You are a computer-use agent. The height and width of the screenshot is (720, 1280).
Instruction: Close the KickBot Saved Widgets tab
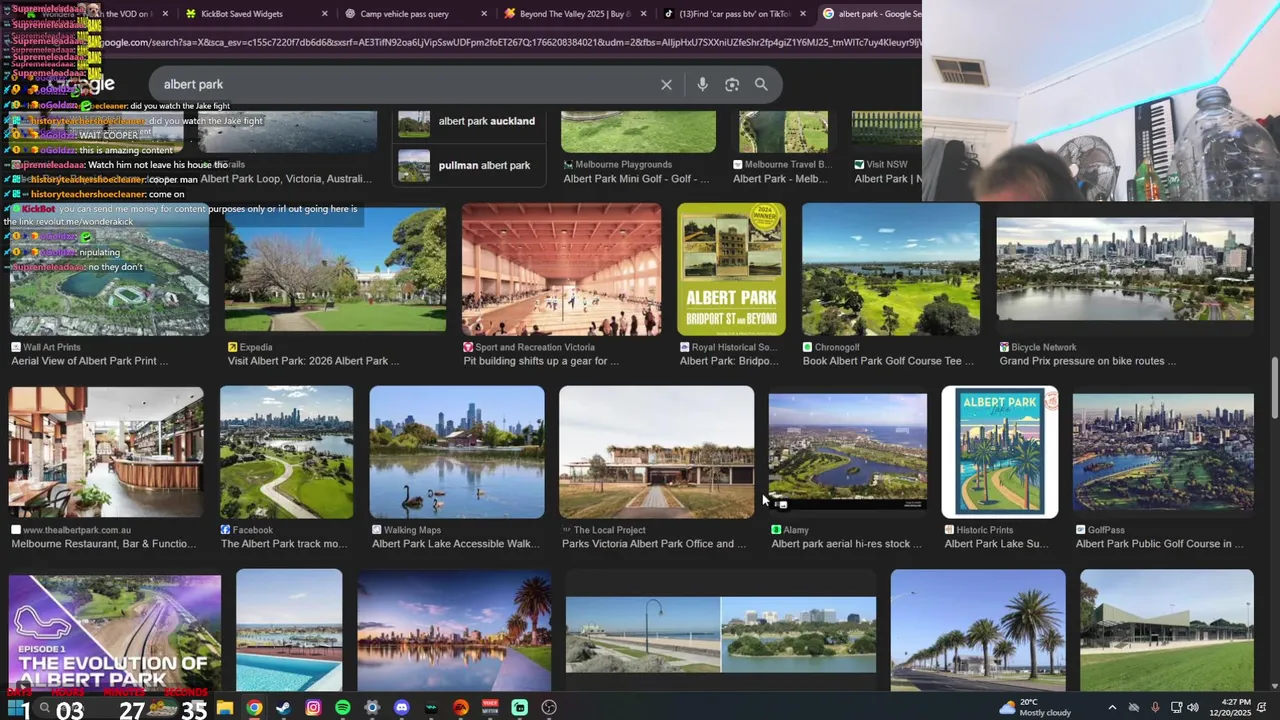tap(324, 14)
